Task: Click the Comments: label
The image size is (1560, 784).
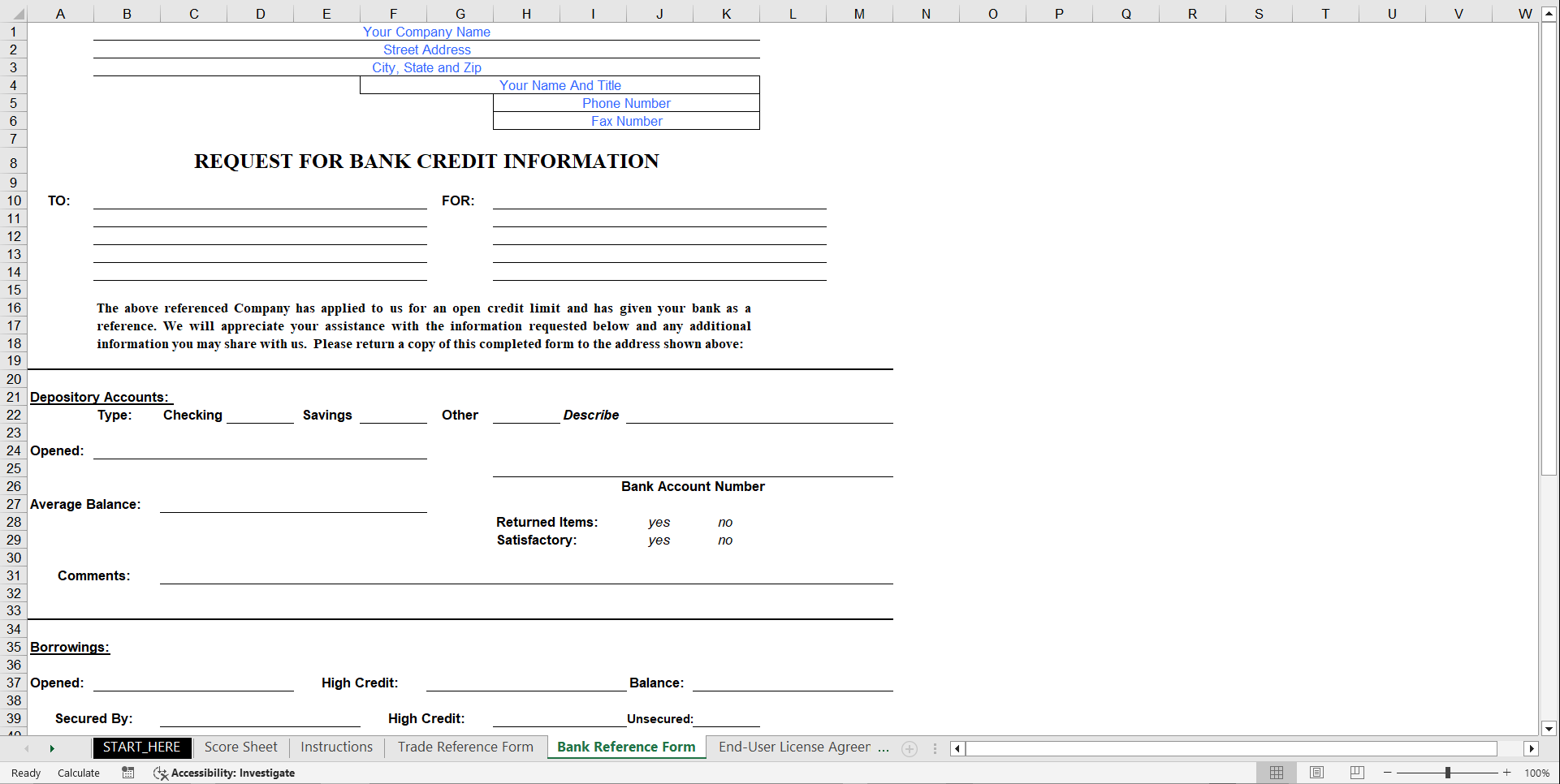Action: click(x=94, y=575)
